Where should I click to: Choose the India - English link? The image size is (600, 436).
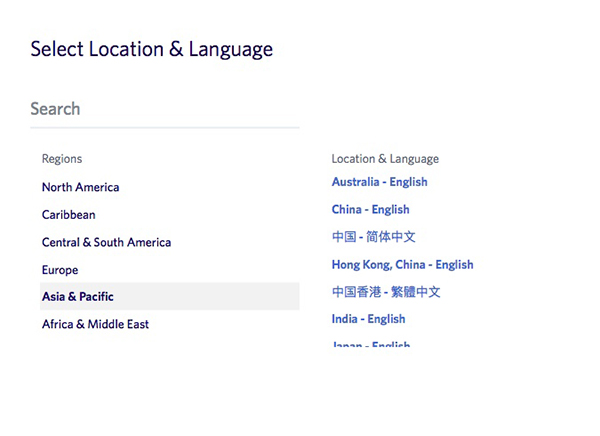pos(368,319)
